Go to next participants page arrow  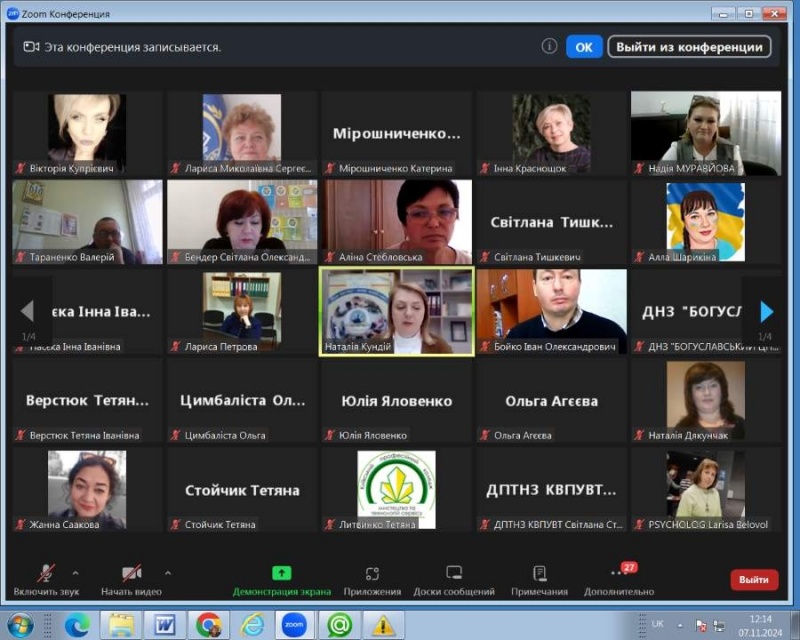point(766,311)
